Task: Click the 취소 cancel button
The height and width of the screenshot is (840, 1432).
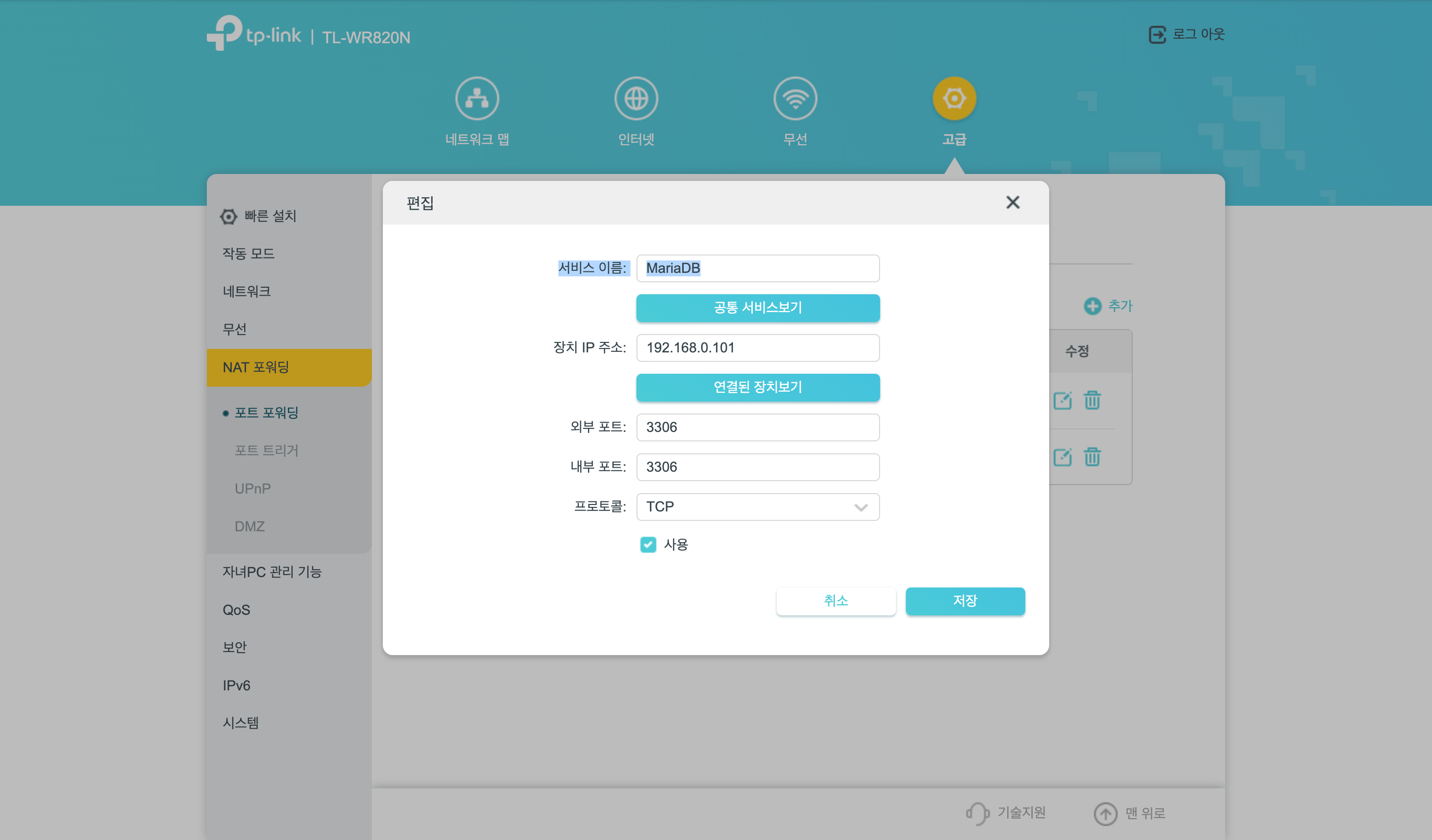Action: coord(836,601)
